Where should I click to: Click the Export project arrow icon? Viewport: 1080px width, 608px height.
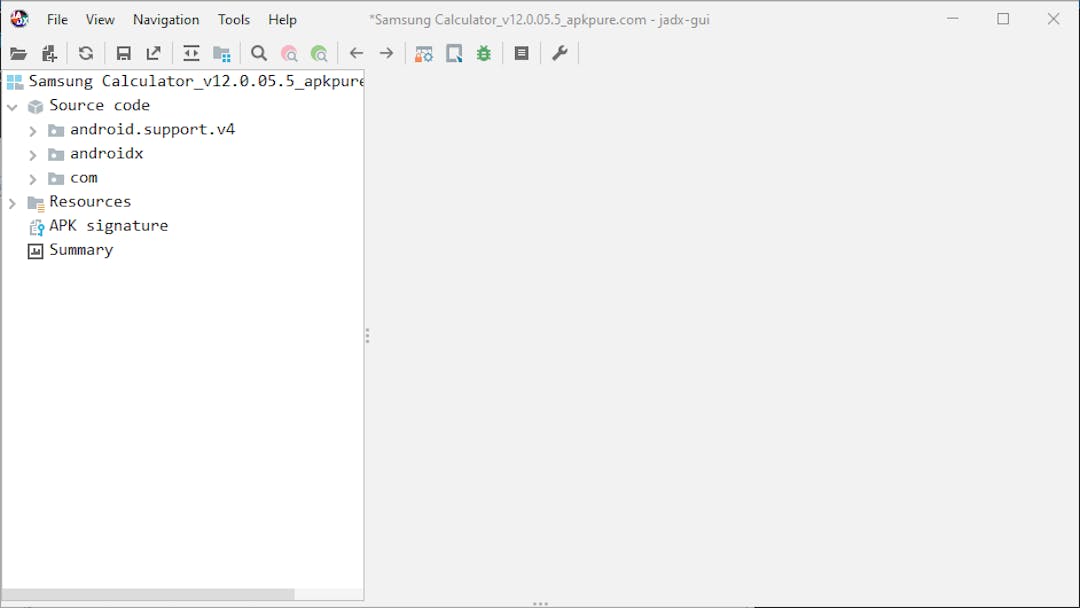coord(153,54)
